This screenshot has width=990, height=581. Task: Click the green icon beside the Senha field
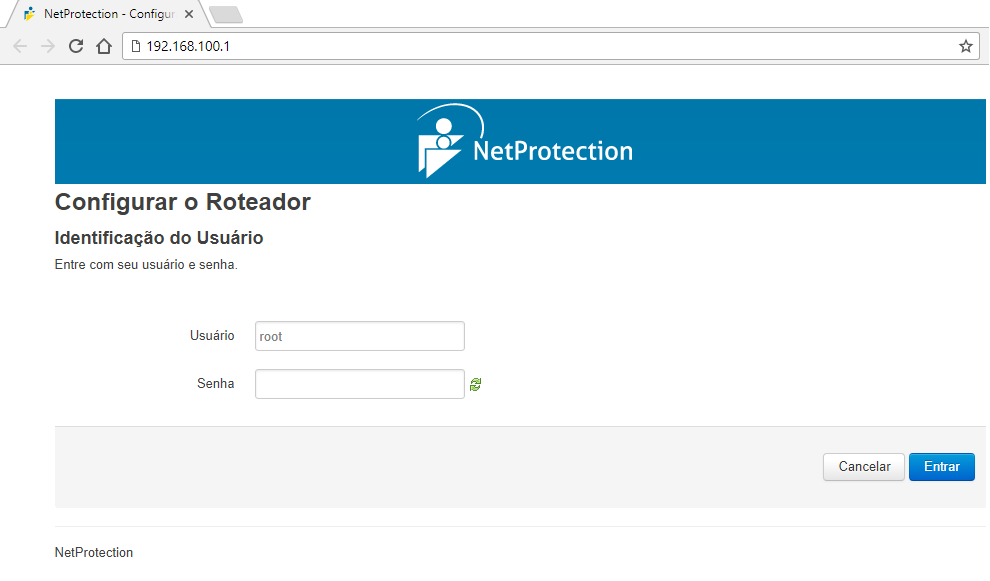tap(475, 384)
